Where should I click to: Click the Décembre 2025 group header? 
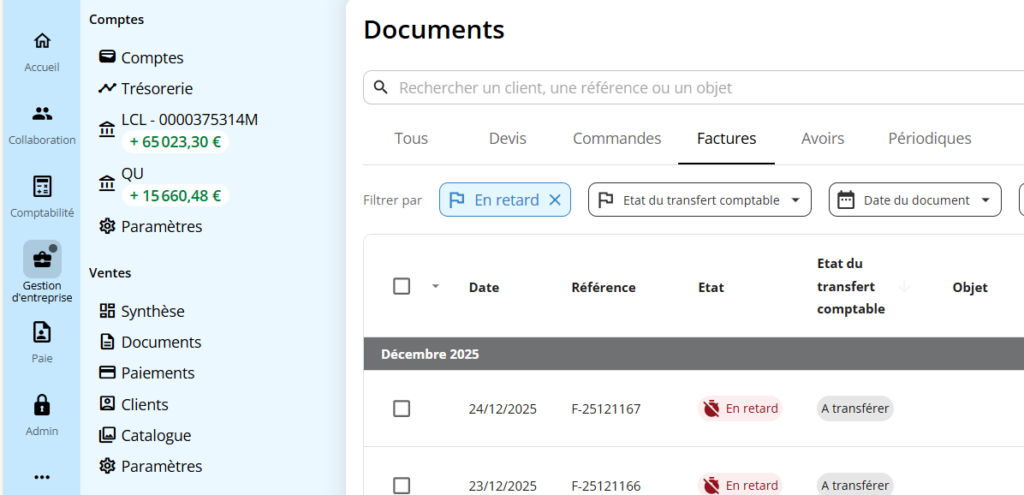coord(694,354)
